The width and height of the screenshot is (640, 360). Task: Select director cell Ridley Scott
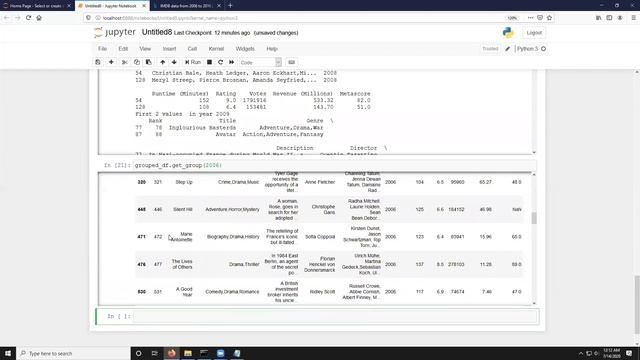(322, 291)
